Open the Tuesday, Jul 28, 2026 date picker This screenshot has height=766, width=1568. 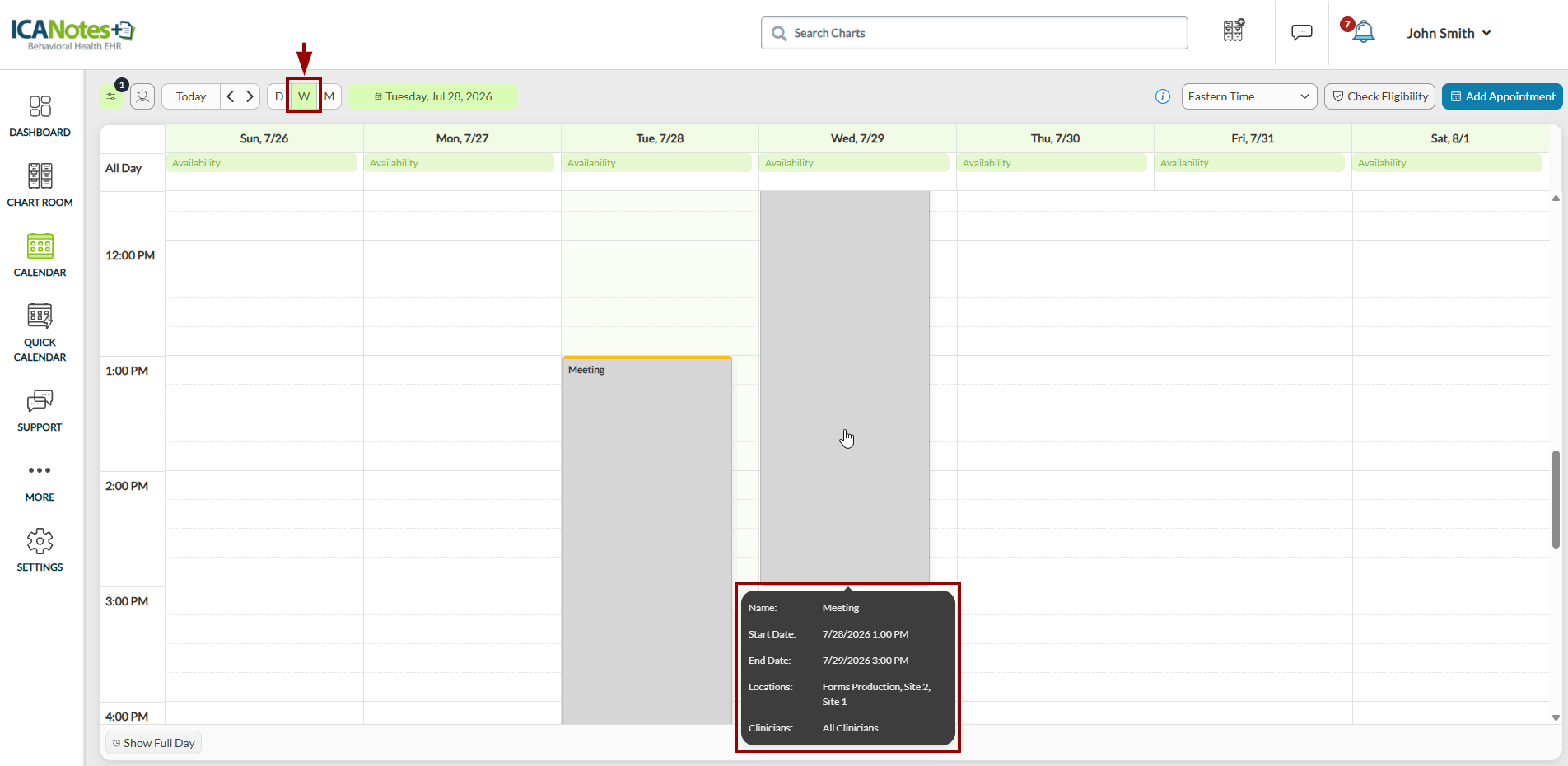[432, 96]
